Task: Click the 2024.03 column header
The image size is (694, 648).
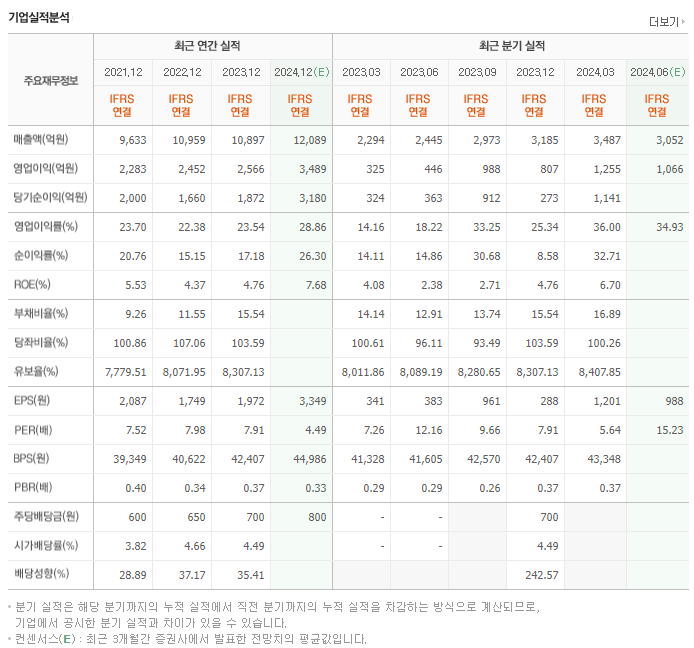Action: coord(595,72)
